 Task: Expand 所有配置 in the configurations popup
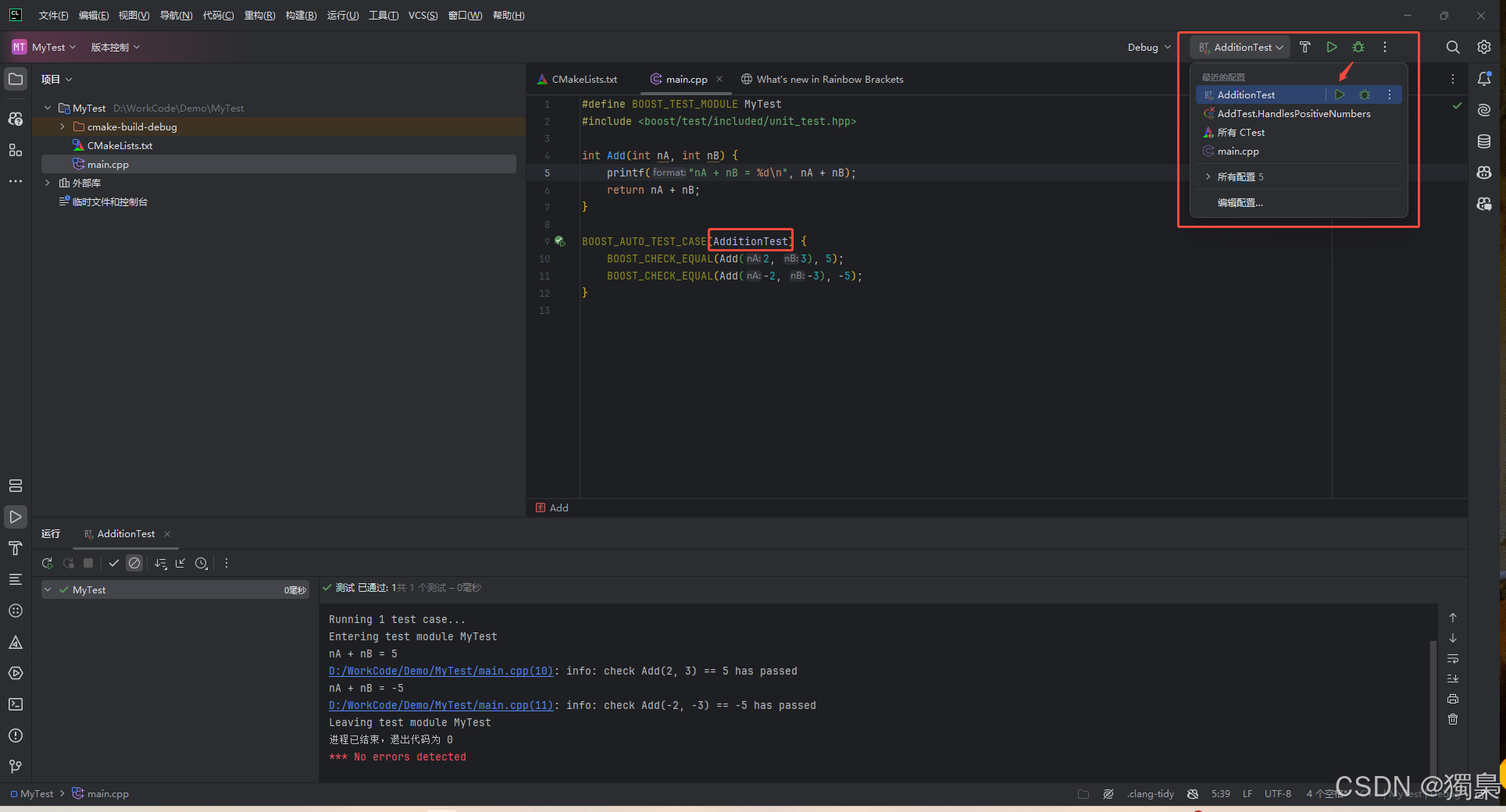(x=1208, y=176)
